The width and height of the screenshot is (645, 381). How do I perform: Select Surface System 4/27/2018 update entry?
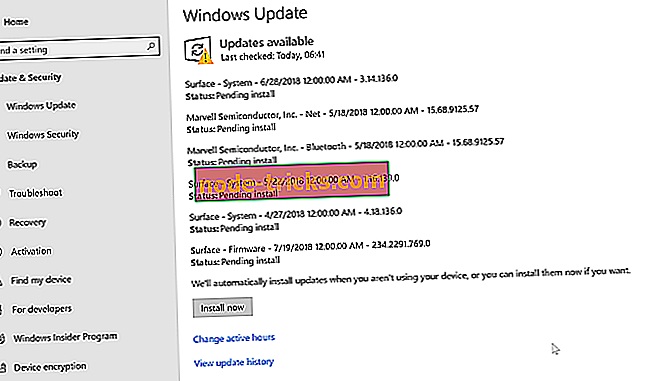(296, 221)
